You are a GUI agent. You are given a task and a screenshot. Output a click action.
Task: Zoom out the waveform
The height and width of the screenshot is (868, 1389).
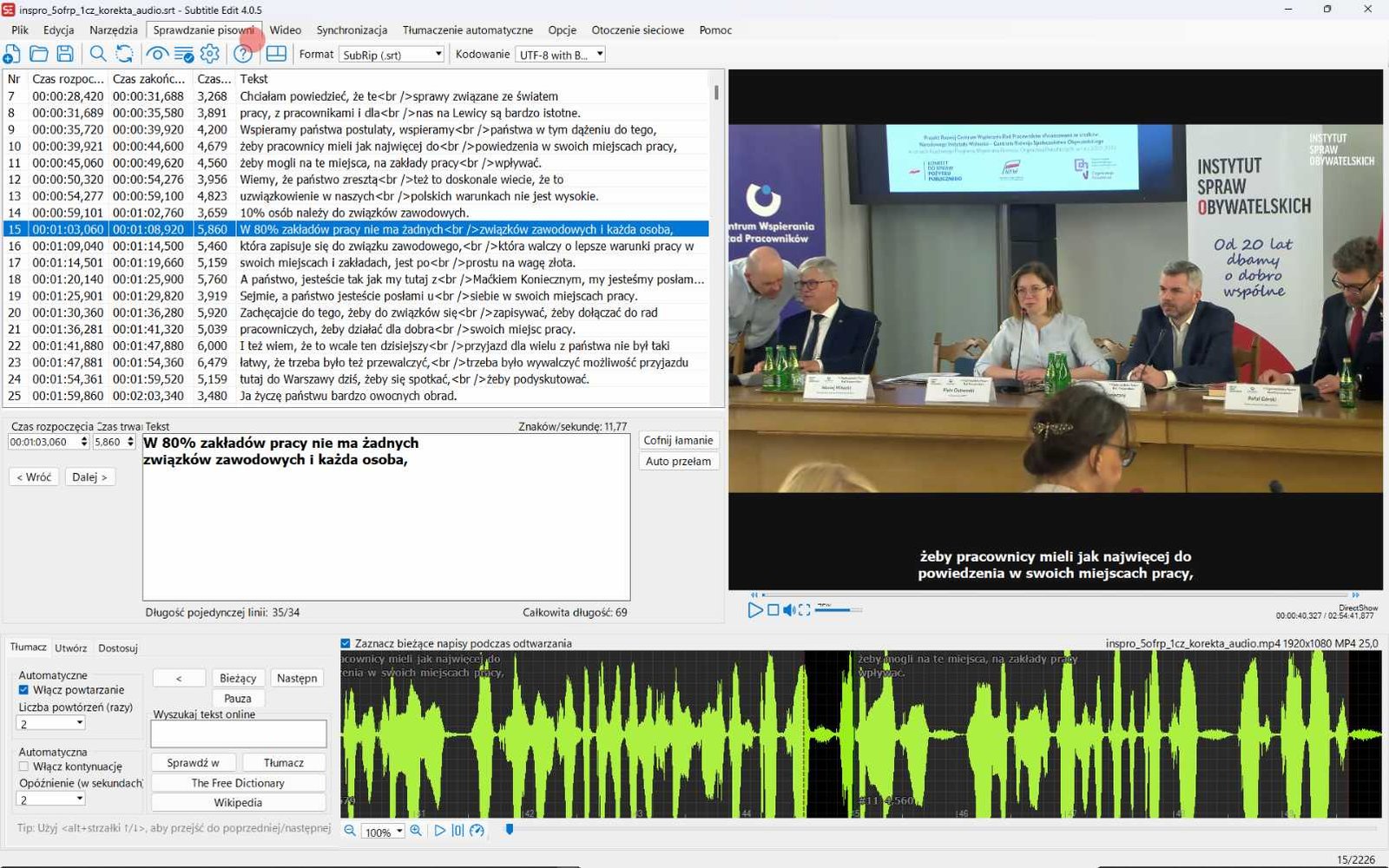[x=350, y=831]
